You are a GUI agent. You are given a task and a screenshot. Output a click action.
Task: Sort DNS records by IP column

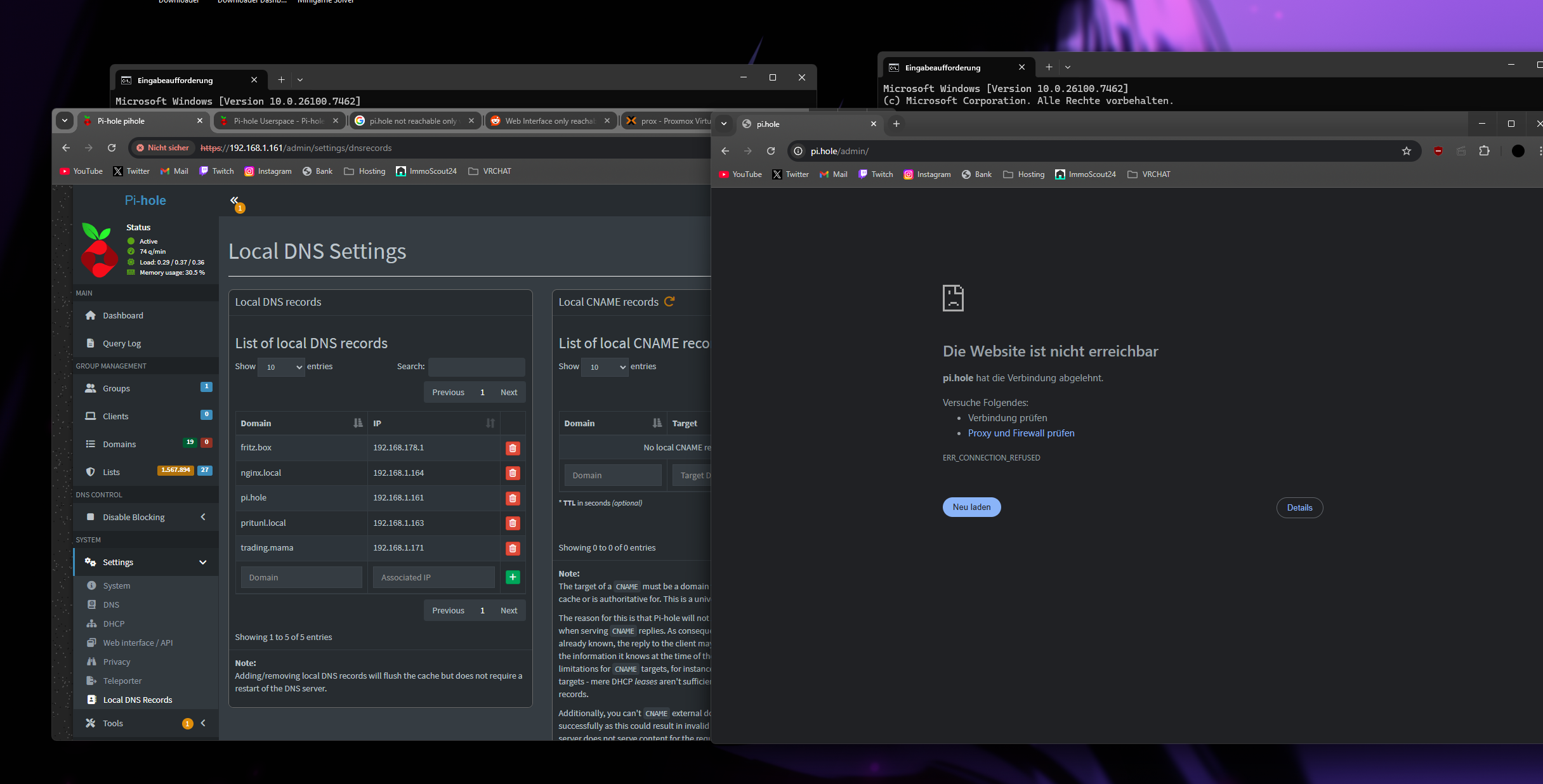(434, 423)
